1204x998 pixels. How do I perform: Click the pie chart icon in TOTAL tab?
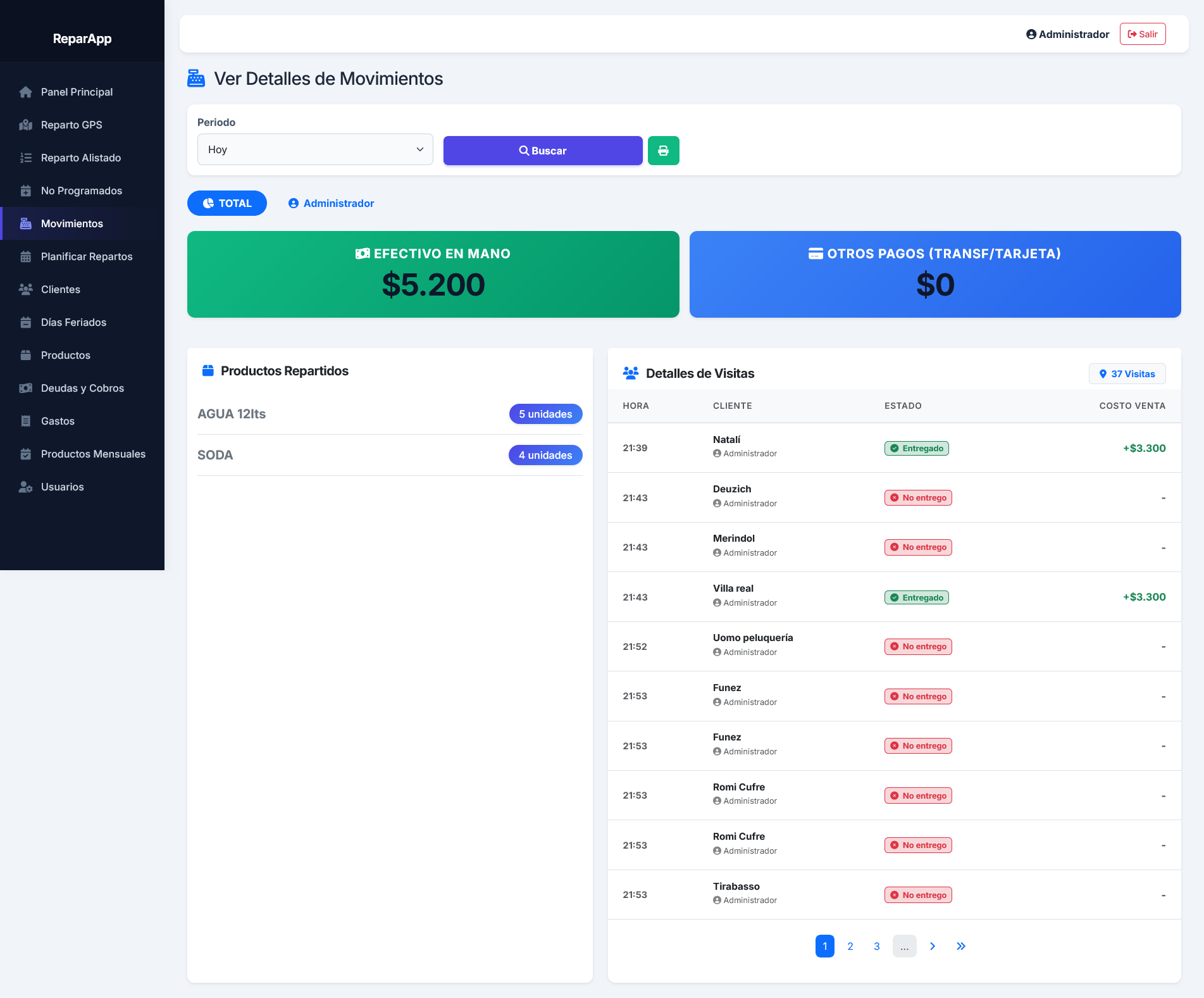coord(208,203)
